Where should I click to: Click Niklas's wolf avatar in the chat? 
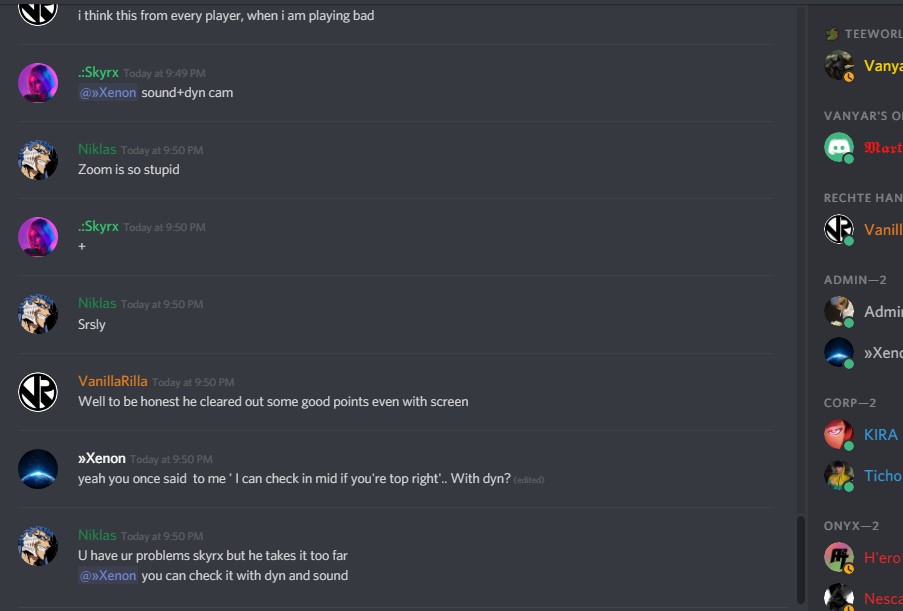(x=38, y=160)
